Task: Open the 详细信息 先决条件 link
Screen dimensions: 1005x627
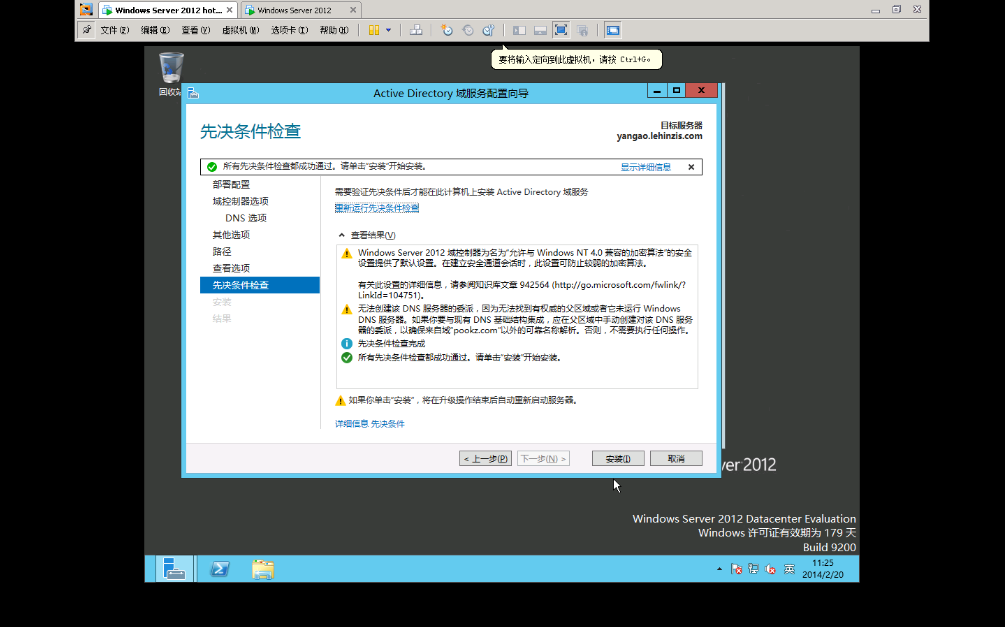Action: 370,424
